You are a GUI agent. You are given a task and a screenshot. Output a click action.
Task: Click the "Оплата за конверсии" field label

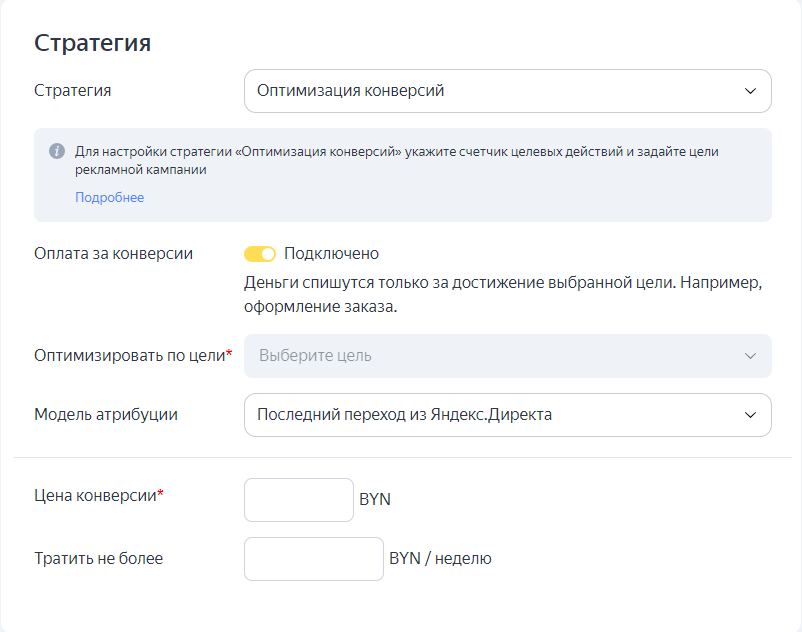click(114, 254)
